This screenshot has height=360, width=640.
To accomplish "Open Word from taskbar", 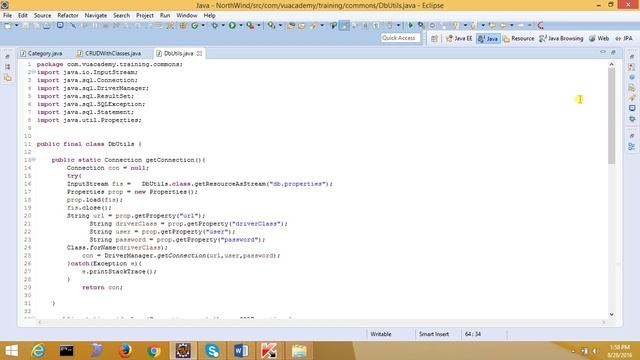I will tap(241, 351).
